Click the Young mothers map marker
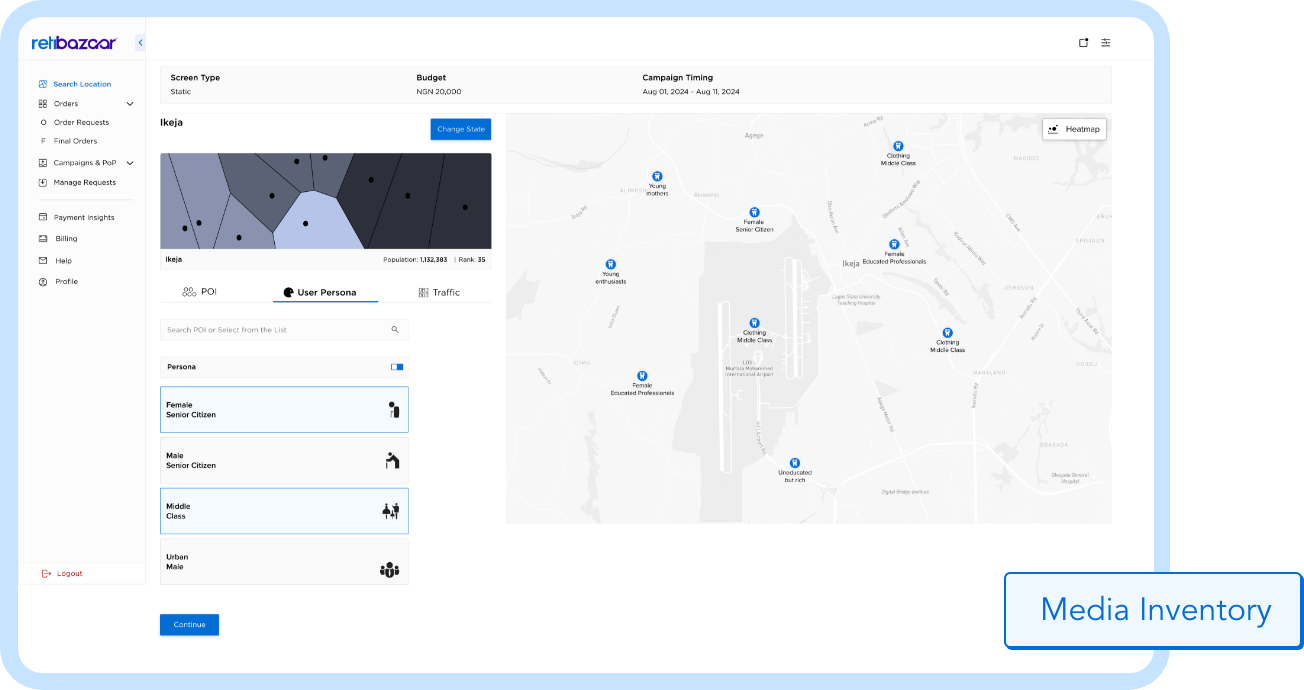 pyautogui.click(x=657, y=176)
